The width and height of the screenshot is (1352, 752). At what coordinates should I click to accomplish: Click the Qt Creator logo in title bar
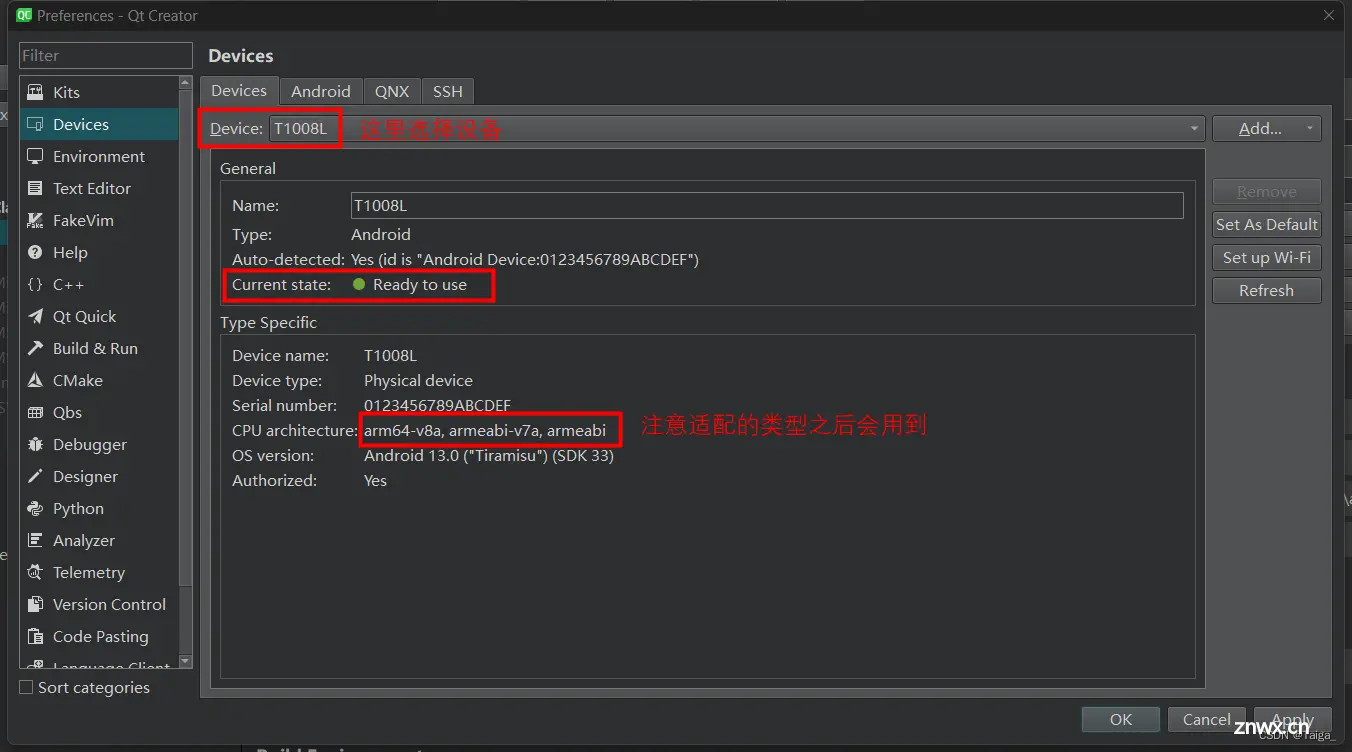pos(24,15)
